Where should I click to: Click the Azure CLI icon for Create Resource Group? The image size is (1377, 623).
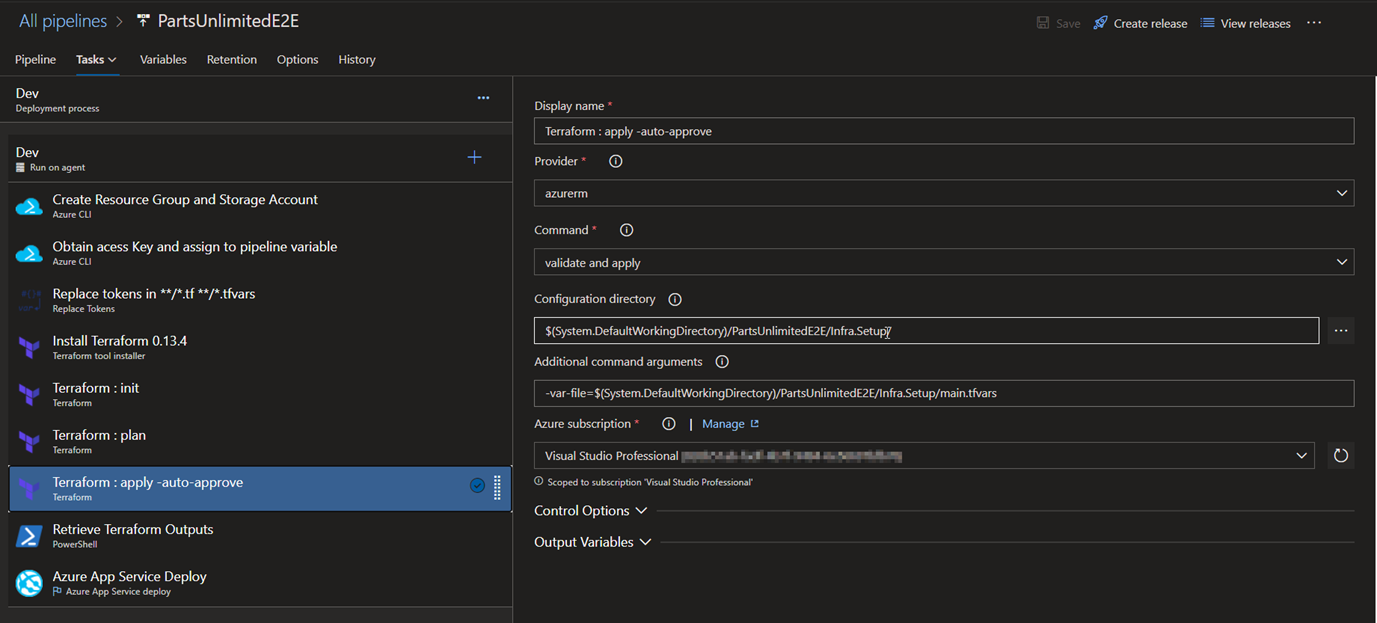(29, 207)
